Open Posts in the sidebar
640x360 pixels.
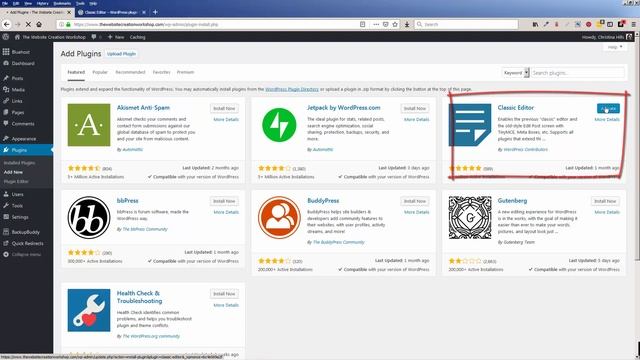coord(17,78)
